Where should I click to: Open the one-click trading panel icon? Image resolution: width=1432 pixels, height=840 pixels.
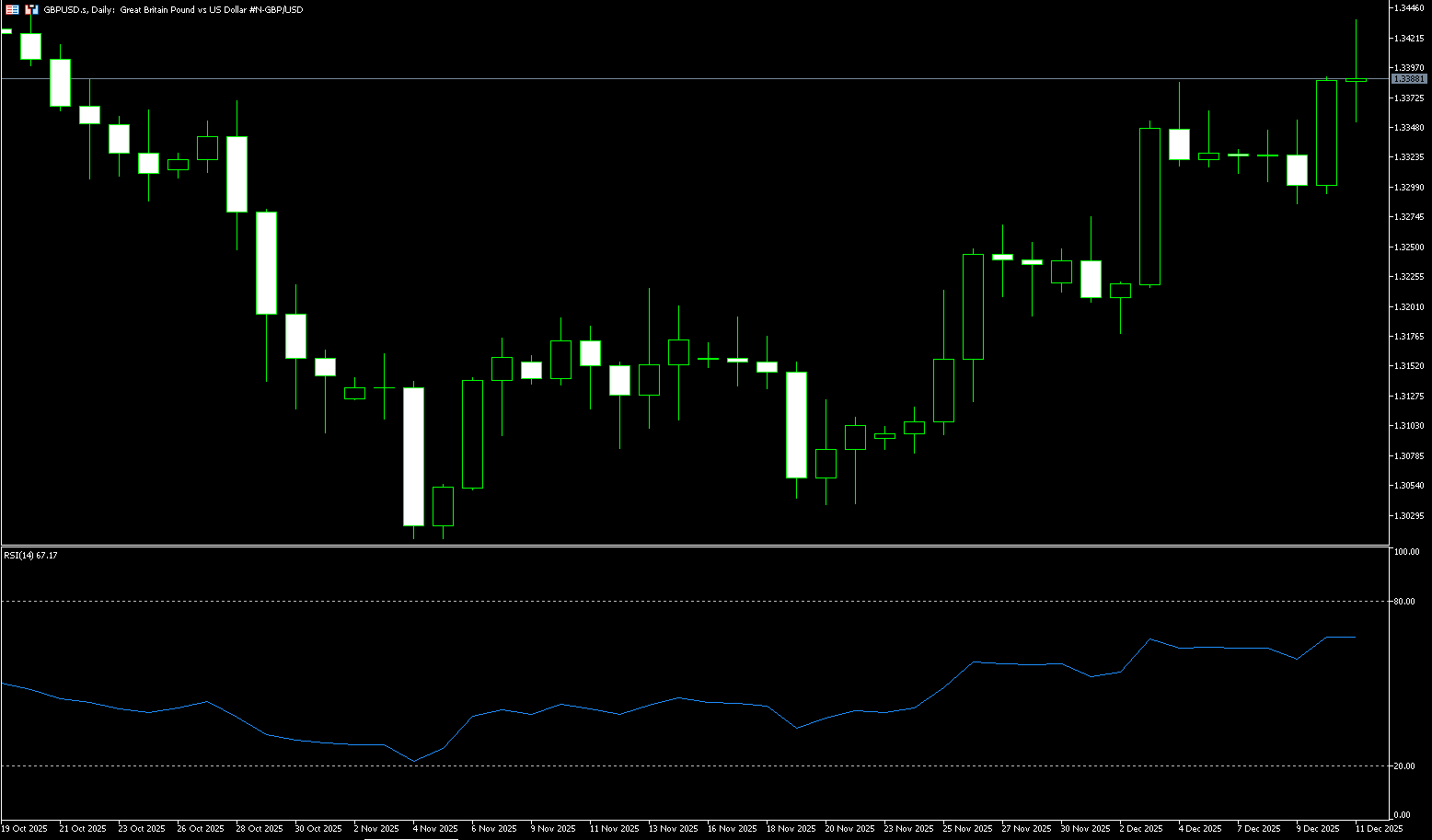pyautogui.click(x=12, y=9)
